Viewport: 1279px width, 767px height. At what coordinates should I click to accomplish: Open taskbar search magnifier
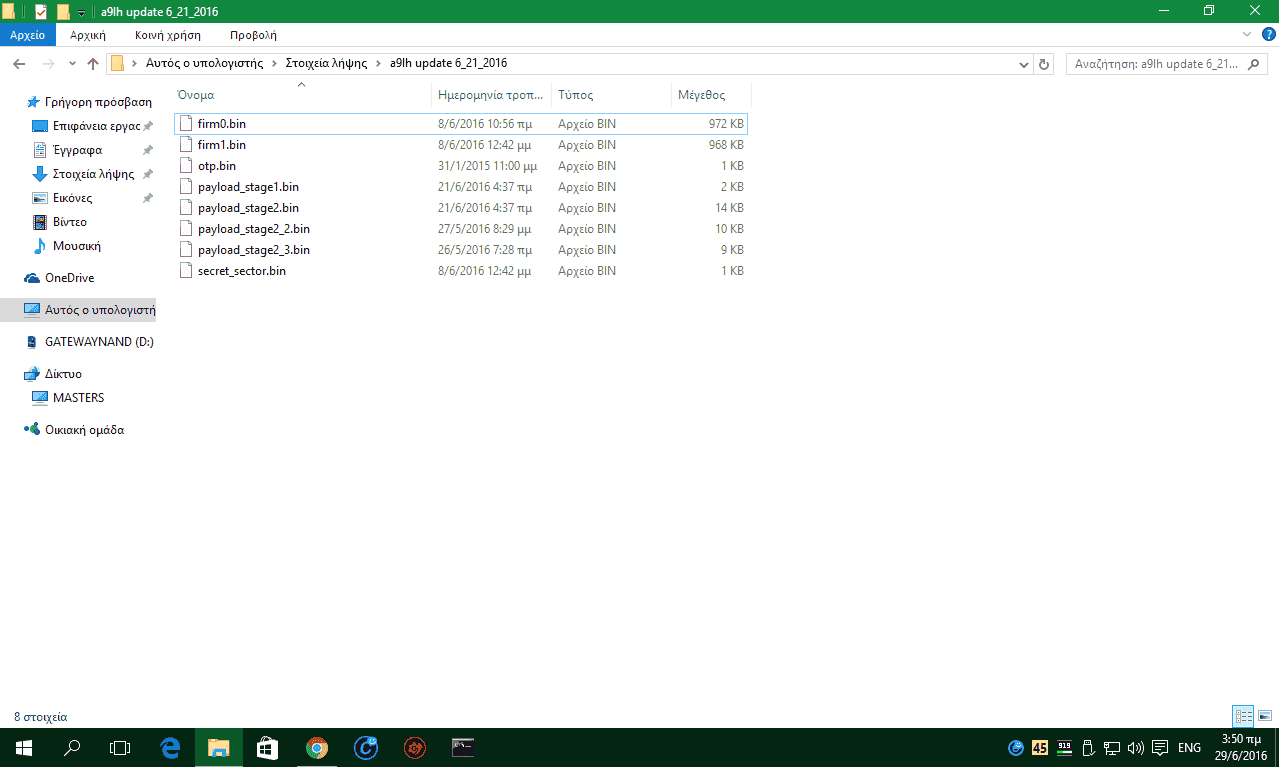72,747
